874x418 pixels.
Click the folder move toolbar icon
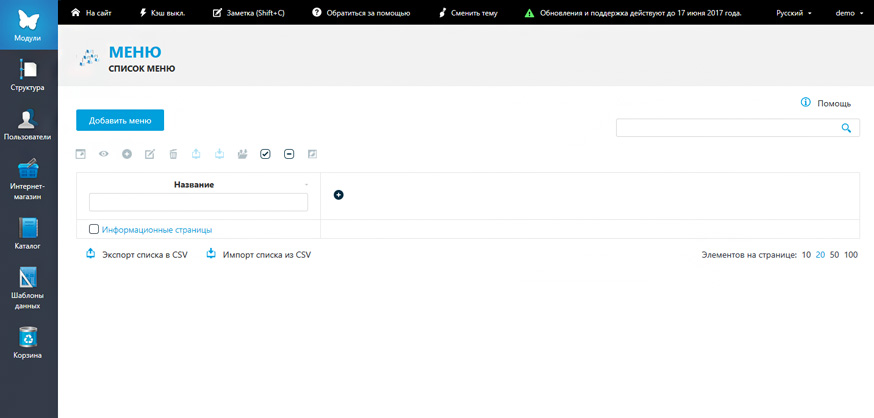pyautogui.click(x=242, y=154)
